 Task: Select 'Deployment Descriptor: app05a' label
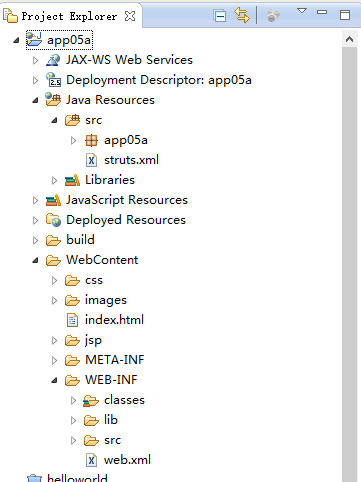click(159, 80)
